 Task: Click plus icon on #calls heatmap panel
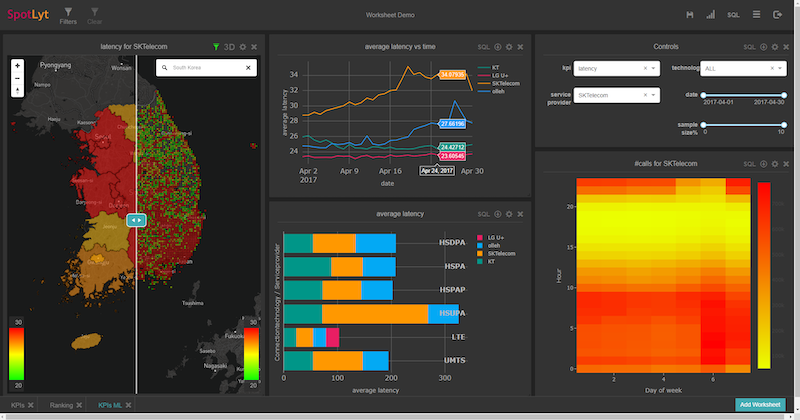763,164
